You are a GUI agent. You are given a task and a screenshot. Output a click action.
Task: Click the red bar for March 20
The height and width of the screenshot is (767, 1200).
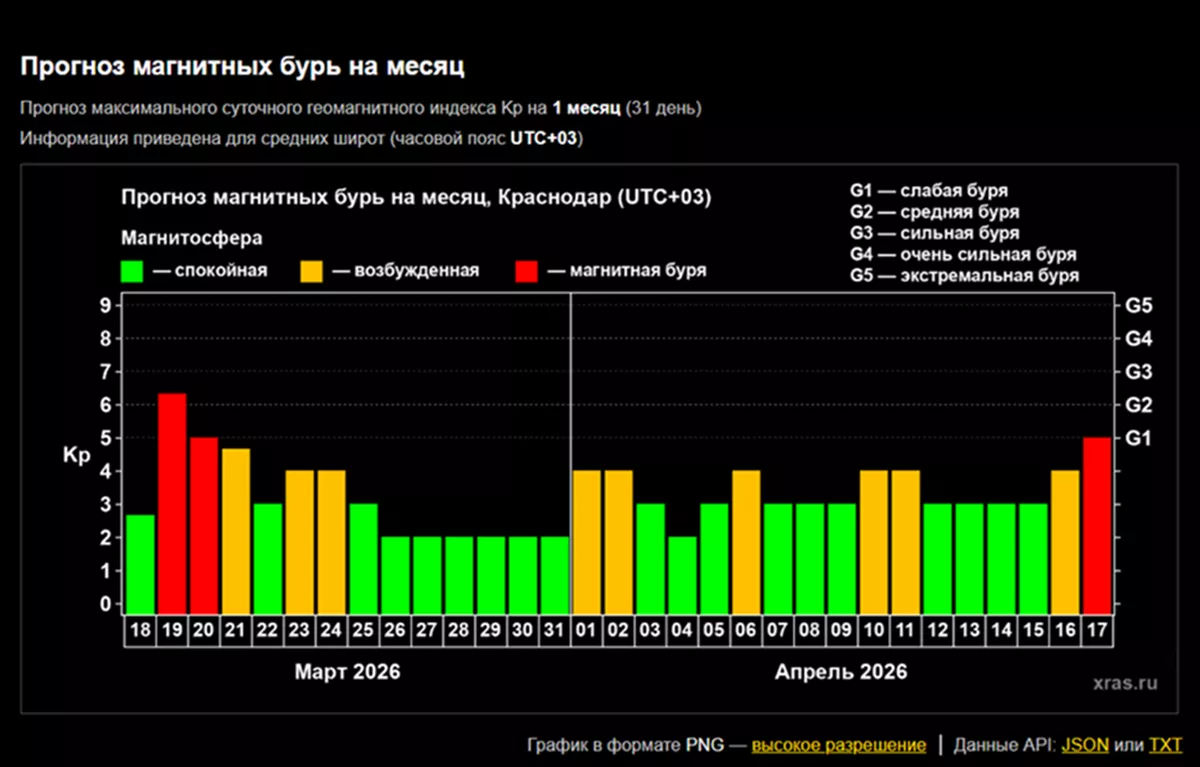(204, 525)
